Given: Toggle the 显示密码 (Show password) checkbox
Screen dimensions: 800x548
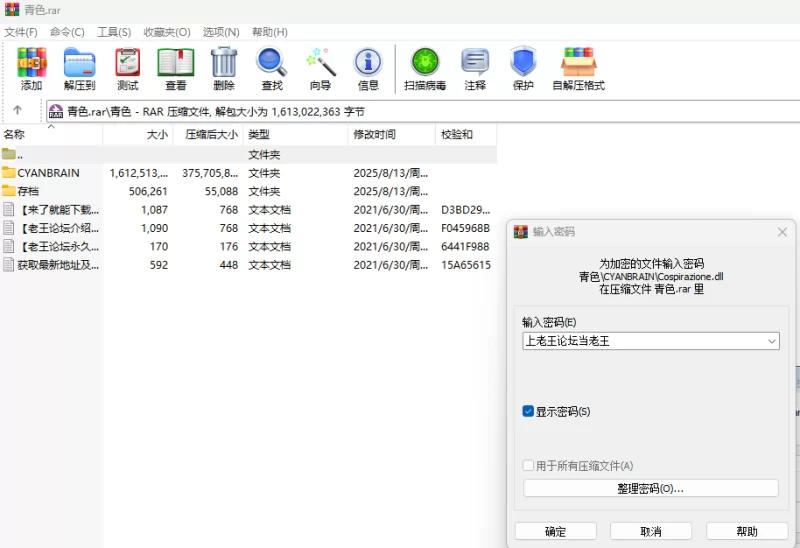Looking at the screenshot, I should tap(528, 411).
